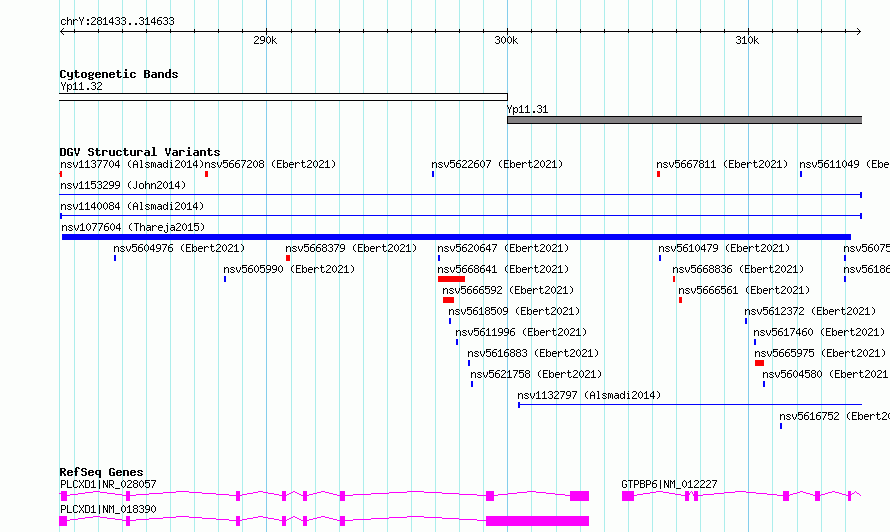Click the nsv5668641 (Ebert2021) label
The height and width of the screenshot is (532, 890).
503,270
